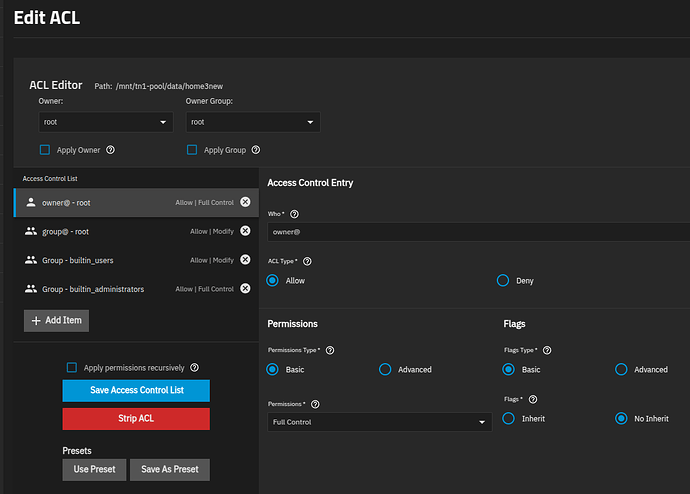Show help for Flags Type
690x494 pixels.
547,350
